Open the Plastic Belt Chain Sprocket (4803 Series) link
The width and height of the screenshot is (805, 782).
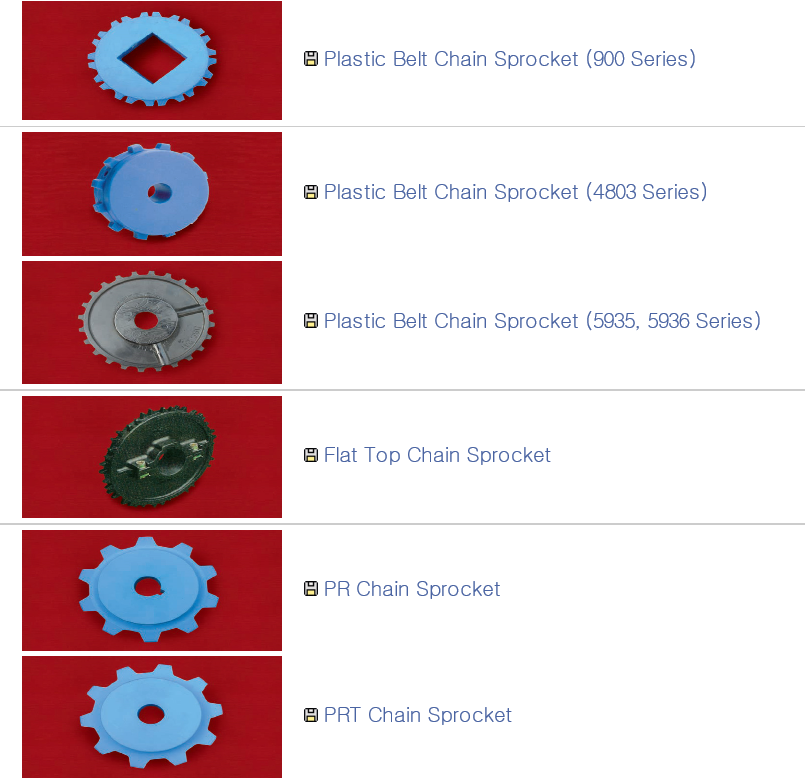pyautogui.click(x=515, y=192)
